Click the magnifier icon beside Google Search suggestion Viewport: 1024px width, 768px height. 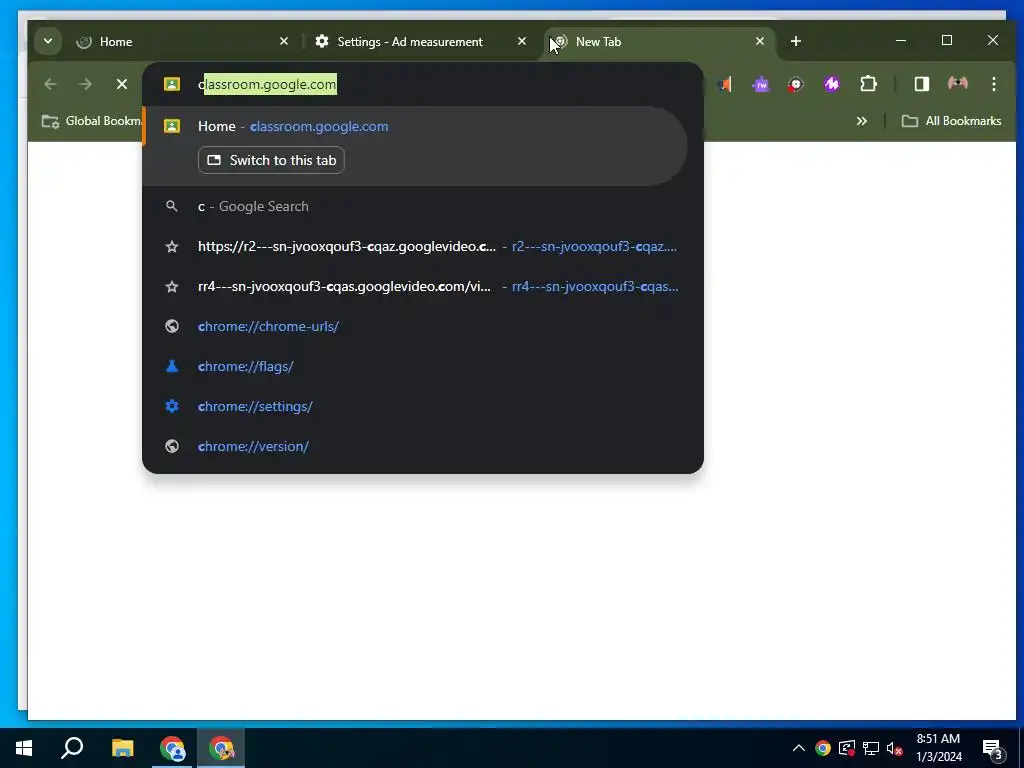pyautogui.click(x=172, y=206)
